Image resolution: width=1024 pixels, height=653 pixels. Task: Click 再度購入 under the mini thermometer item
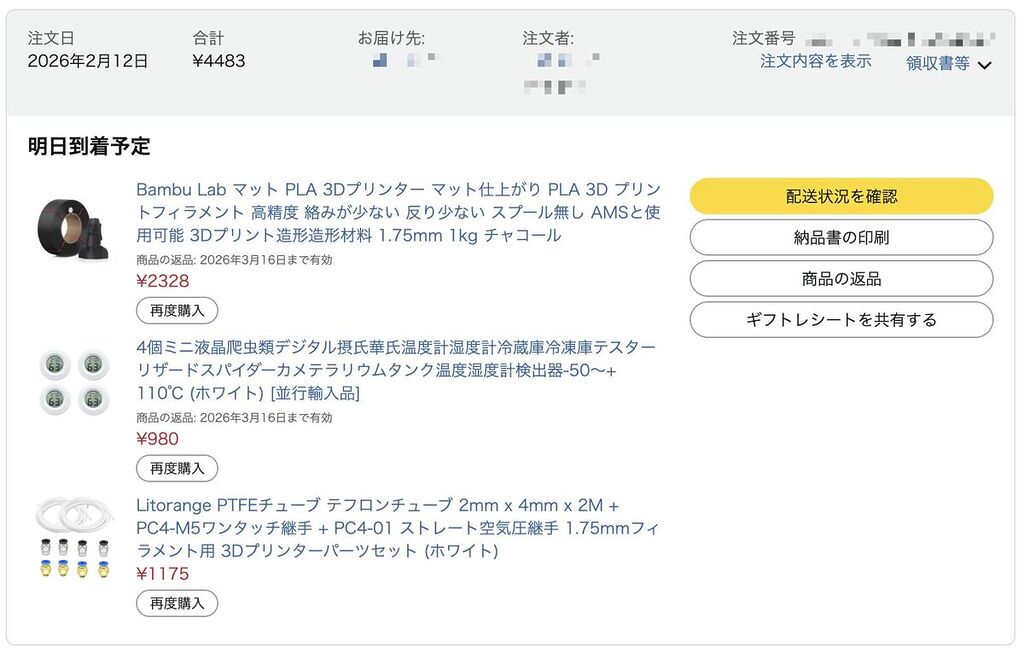(x=177, y=468)
